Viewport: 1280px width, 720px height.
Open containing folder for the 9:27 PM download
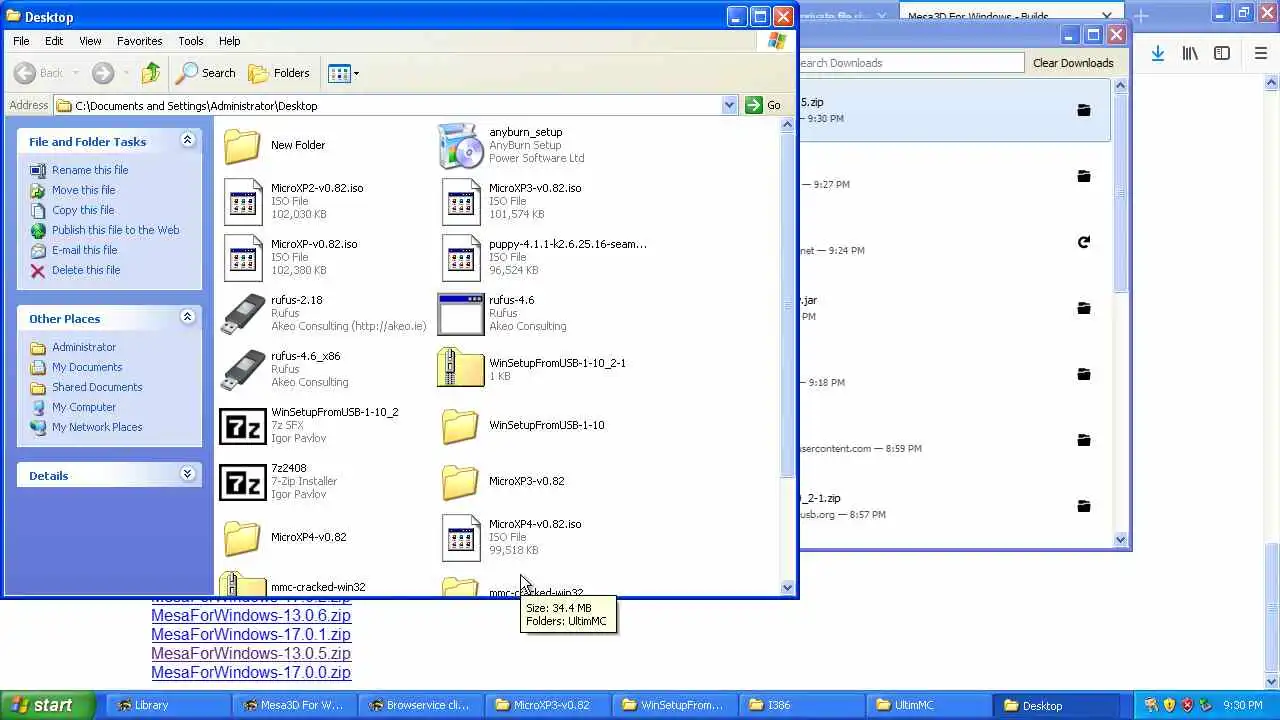(1083, 176)
